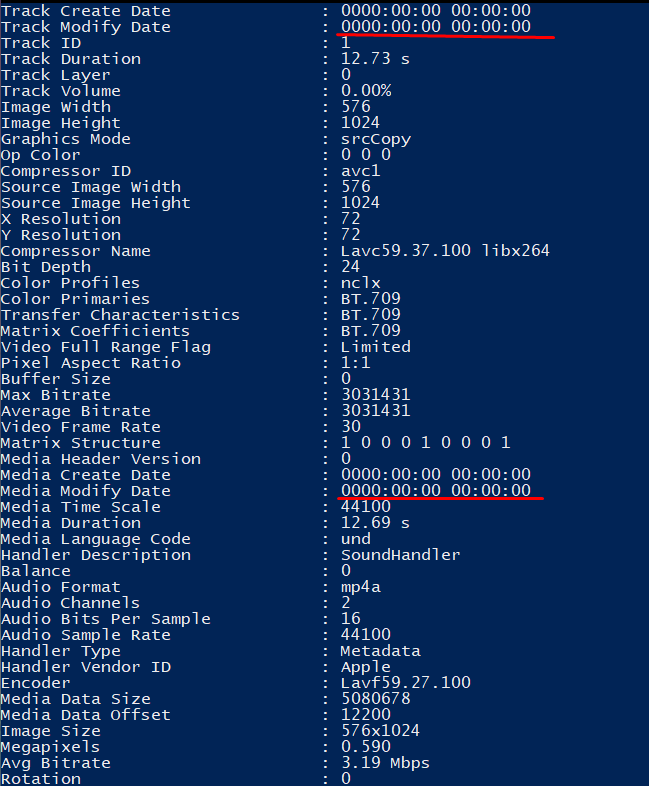649x786 pixels.
Task: Click the Image Size value 576x1024
Action: [380, 730]
